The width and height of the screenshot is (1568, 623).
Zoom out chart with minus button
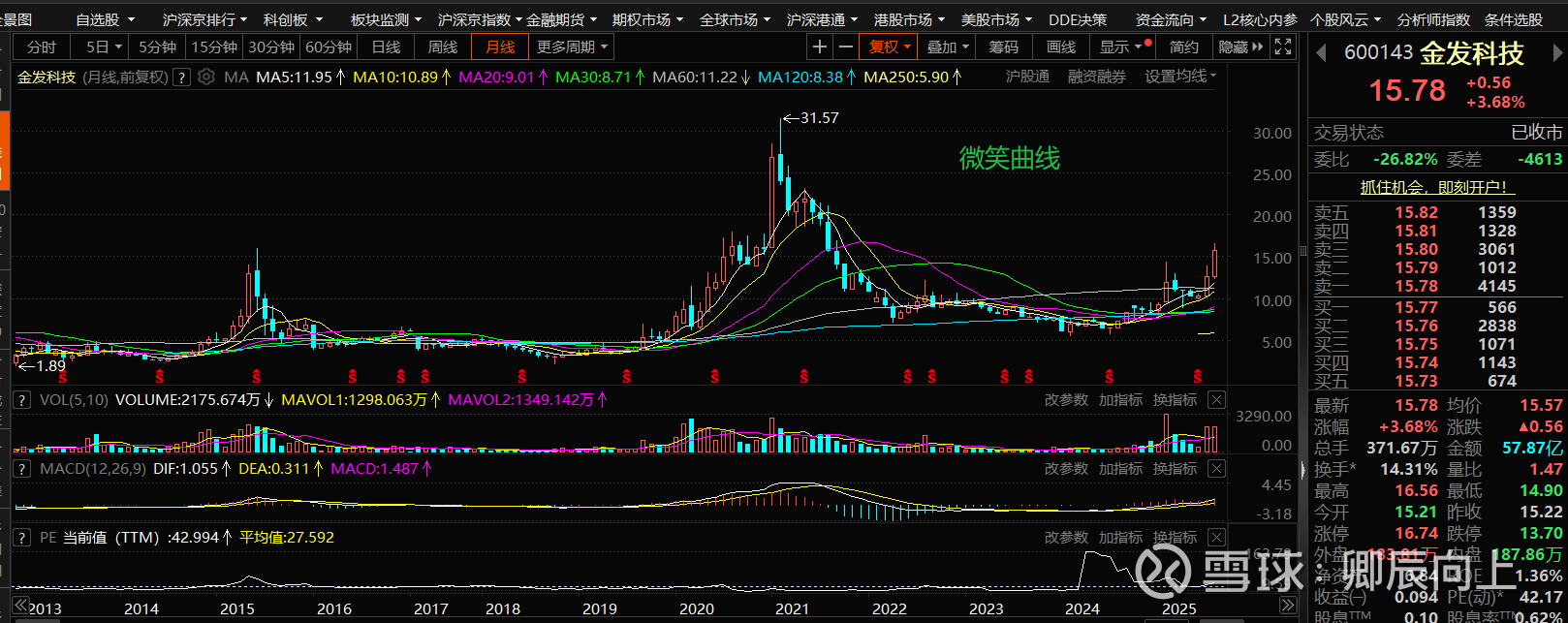click(846, 47)
